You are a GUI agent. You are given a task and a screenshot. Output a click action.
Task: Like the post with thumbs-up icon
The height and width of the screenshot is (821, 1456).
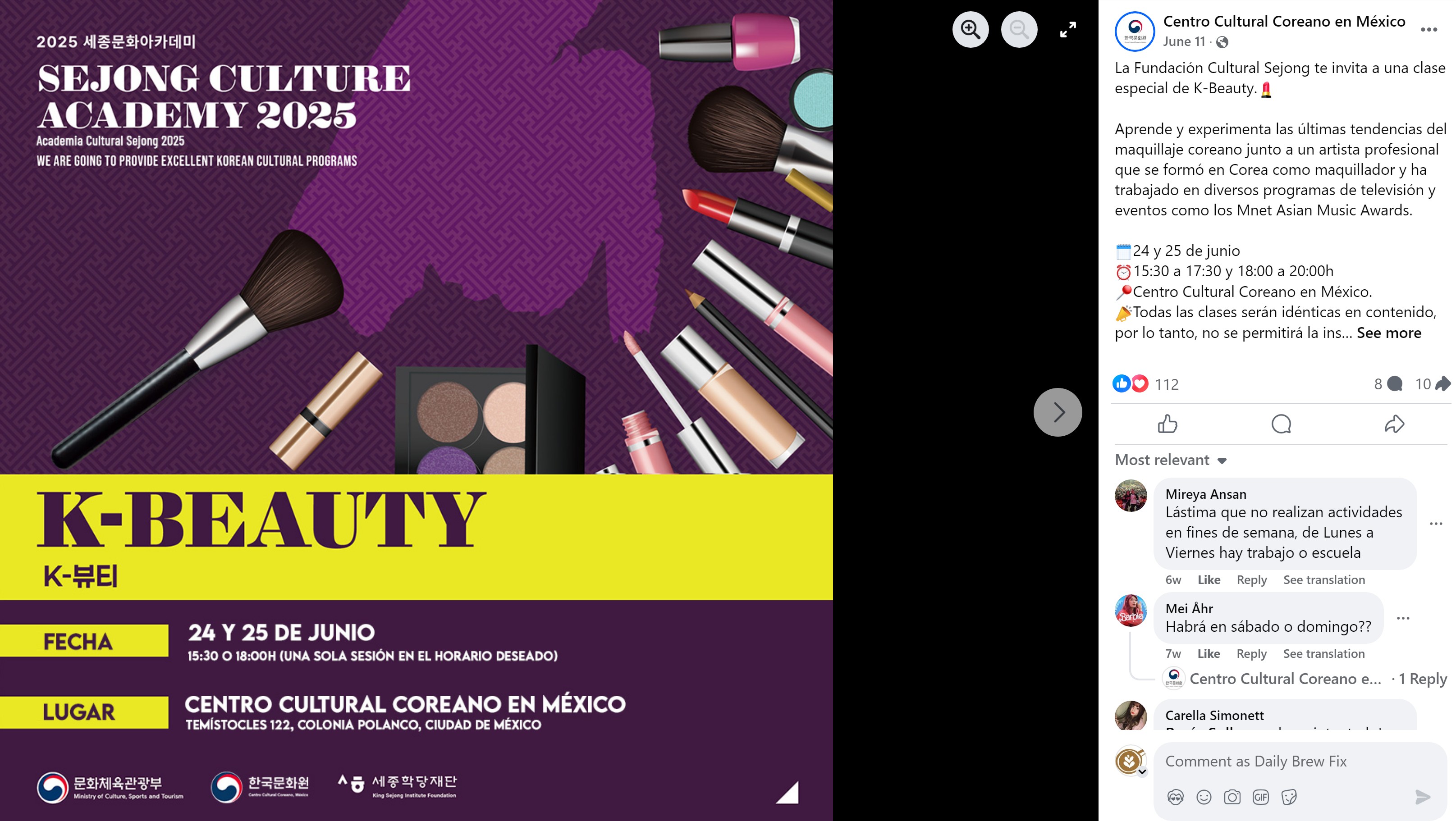pos(1167,424)
